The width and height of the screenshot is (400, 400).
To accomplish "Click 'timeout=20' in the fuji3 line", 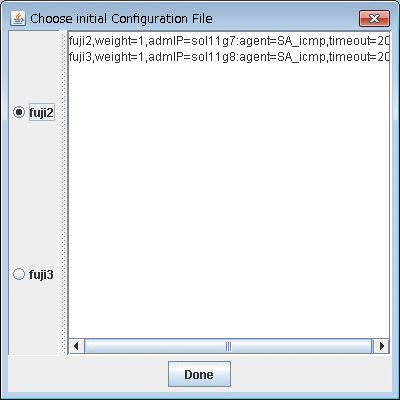I will tap(359, 57).
